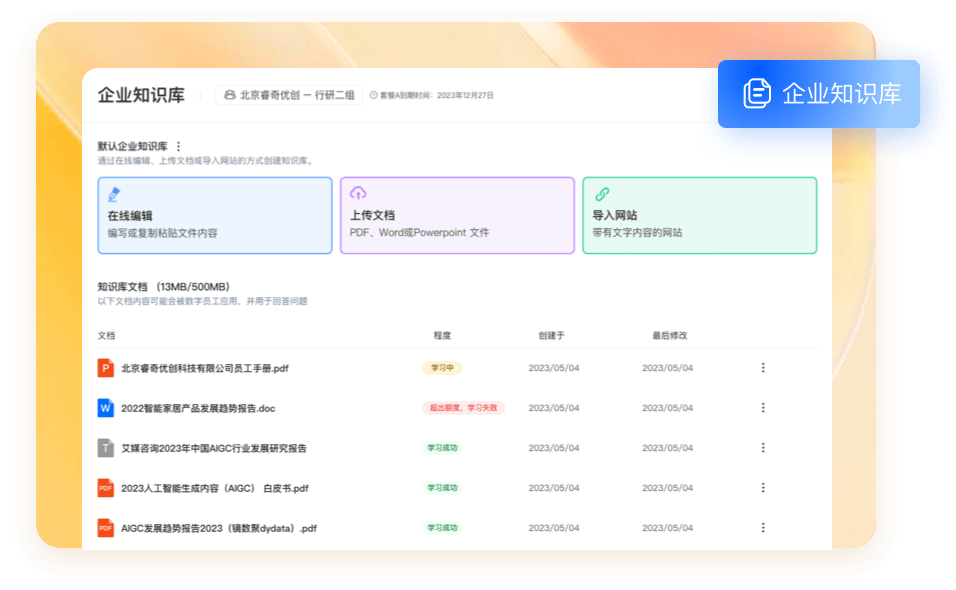Click the cloud upload icon on 上传文档 card

point(359,193)
